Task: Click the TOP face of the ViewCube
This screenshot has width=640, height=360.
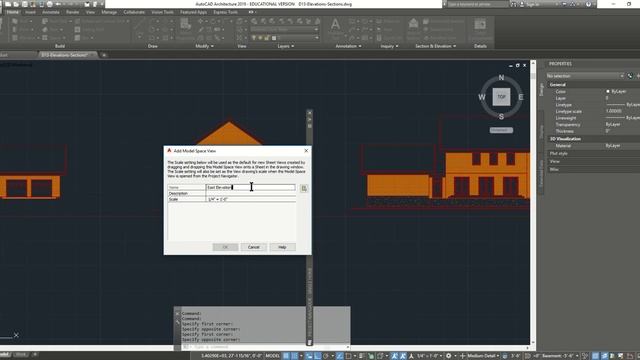Action: coord(501,97)
